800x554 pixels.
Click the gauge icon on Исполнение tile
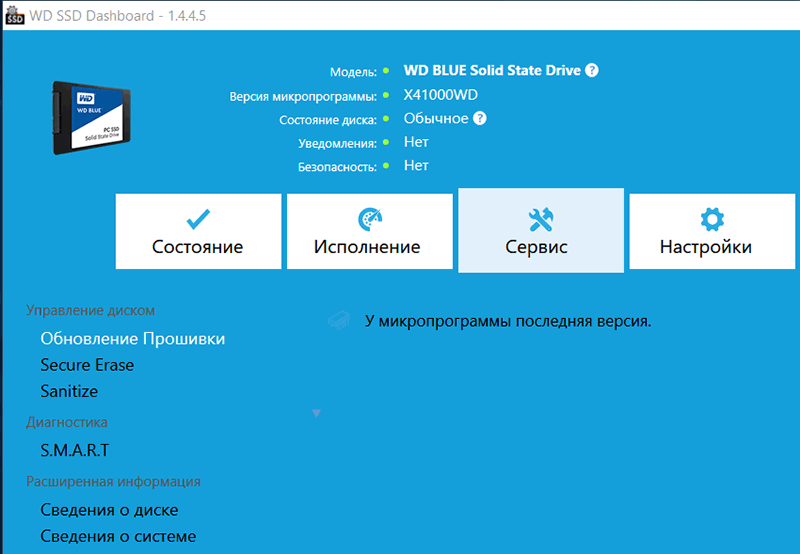[369, 219]
